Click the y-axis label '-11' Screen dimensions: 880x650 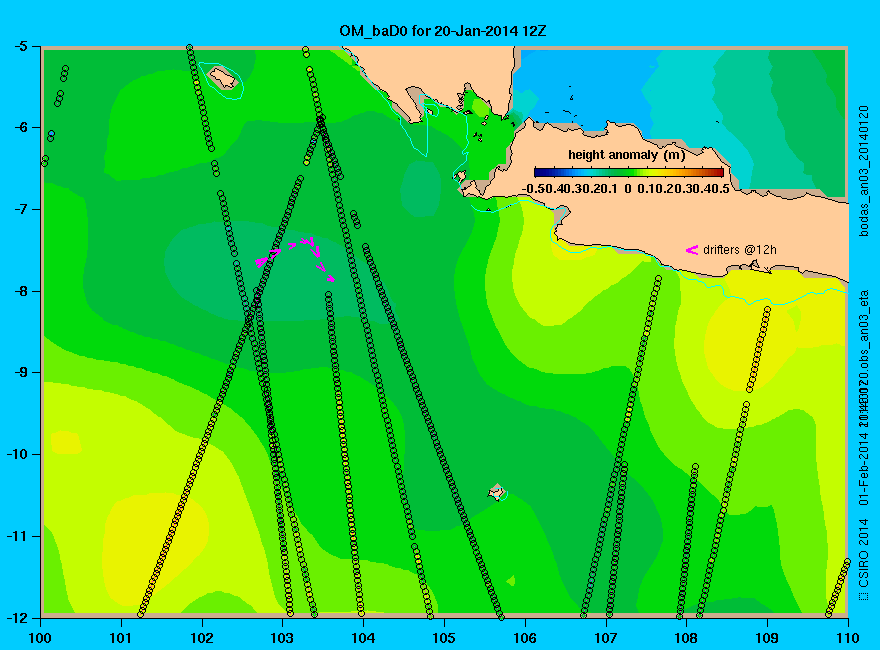pos(16,536)
